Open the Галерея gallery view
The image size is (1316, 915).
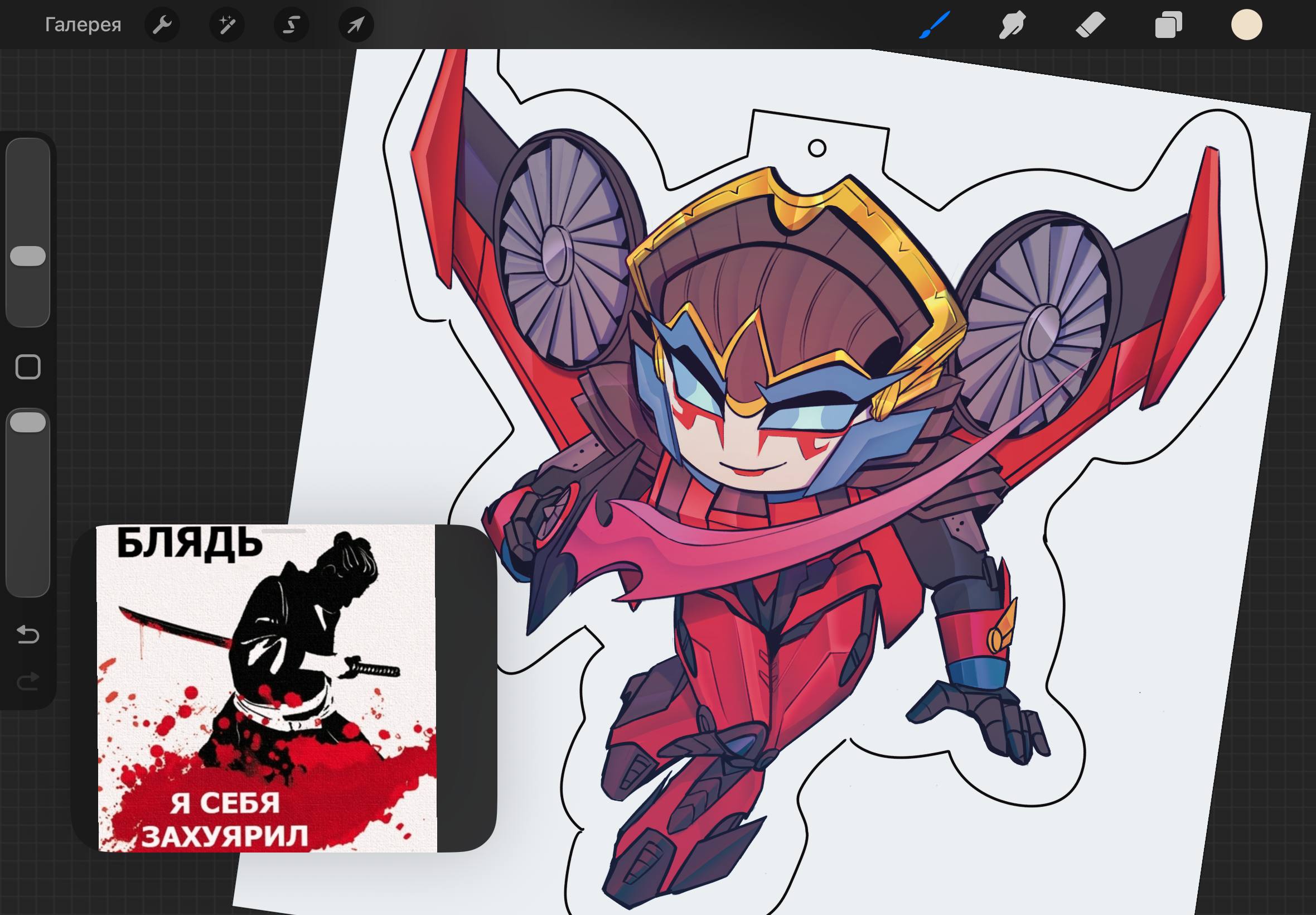pyautogui.click(x=83, y=25)
